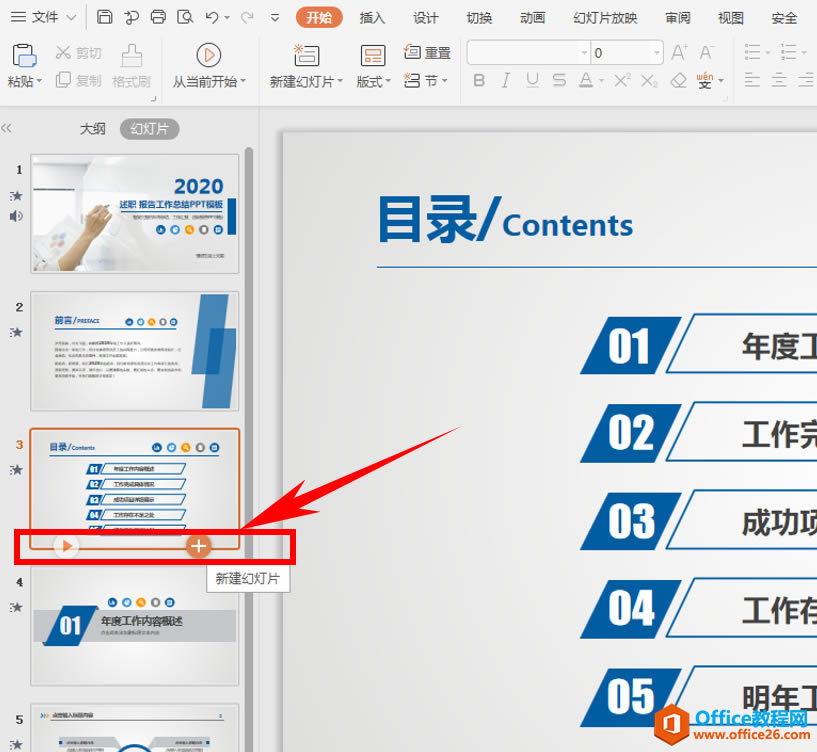Collapse the slide panel with « icon
The image size is (817, 752).
tap(6, 128)
